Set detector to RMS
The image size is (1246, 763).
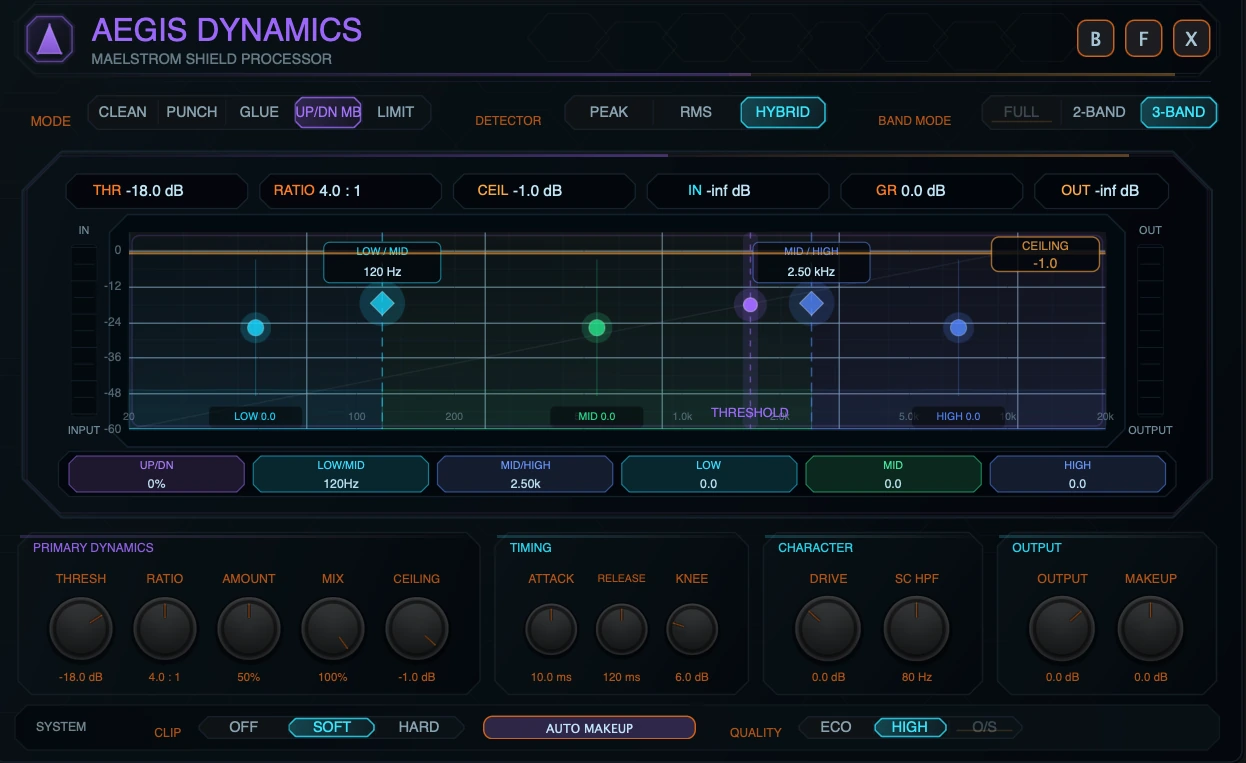click(x=696, y=112)
